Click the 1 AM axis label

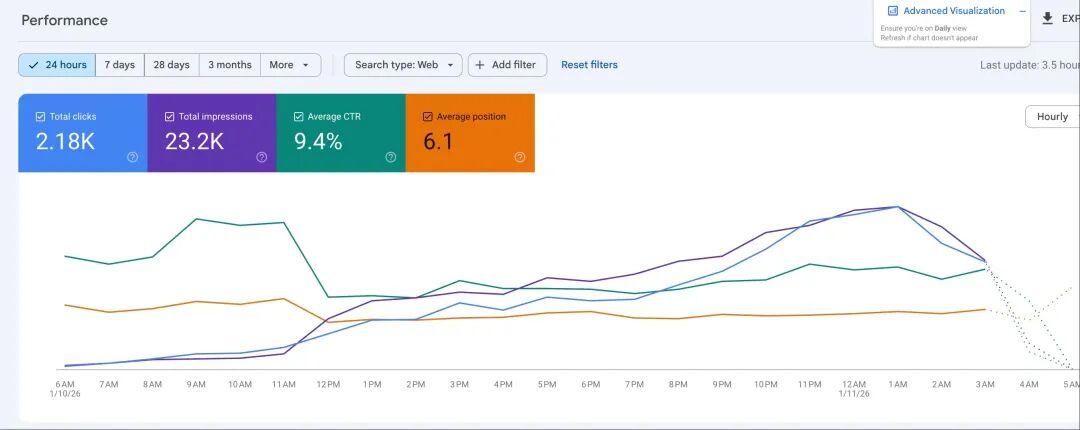click(x=897, y=385)
